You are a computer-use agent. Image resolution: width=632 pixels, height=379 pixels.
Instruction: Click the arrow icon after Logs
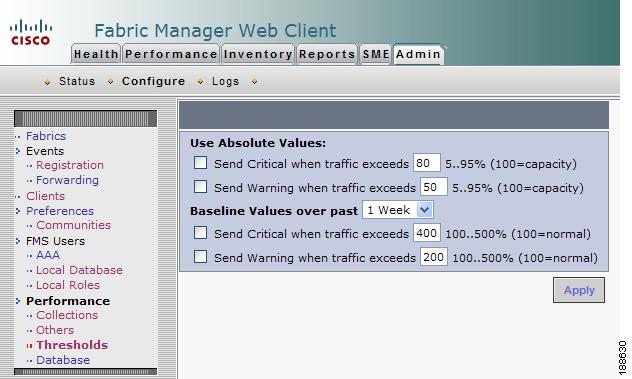click(x=254, y=82)
